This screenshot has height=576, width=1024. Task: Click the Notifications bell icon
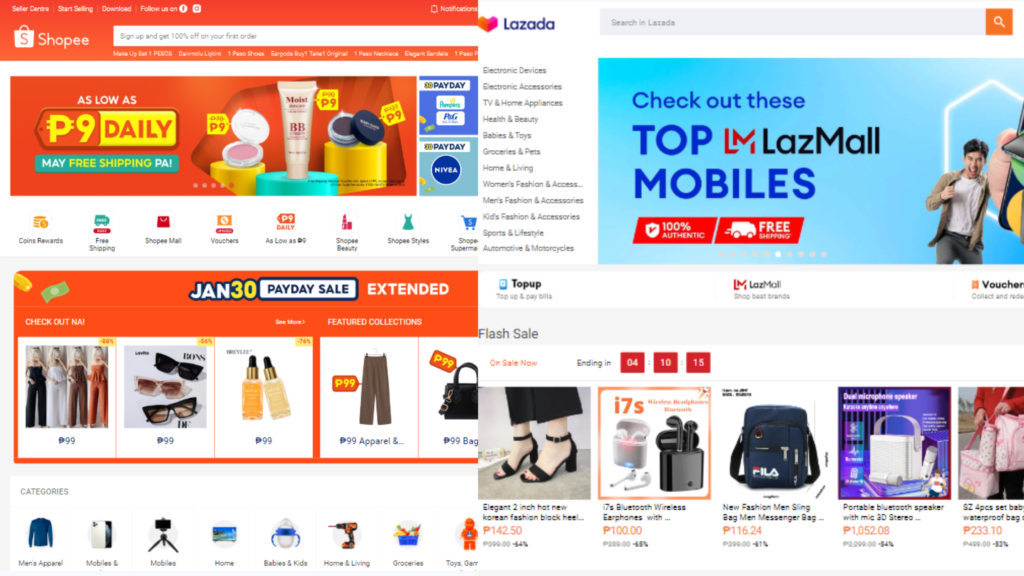[x=434, y=8]
